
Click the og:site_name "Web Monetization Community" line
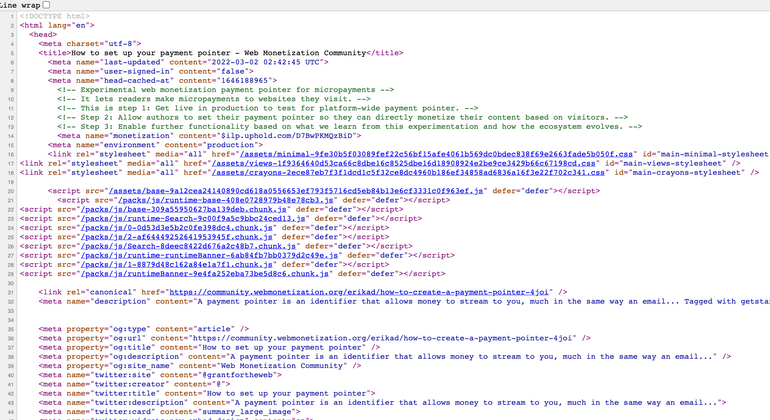tap(200, 366)
